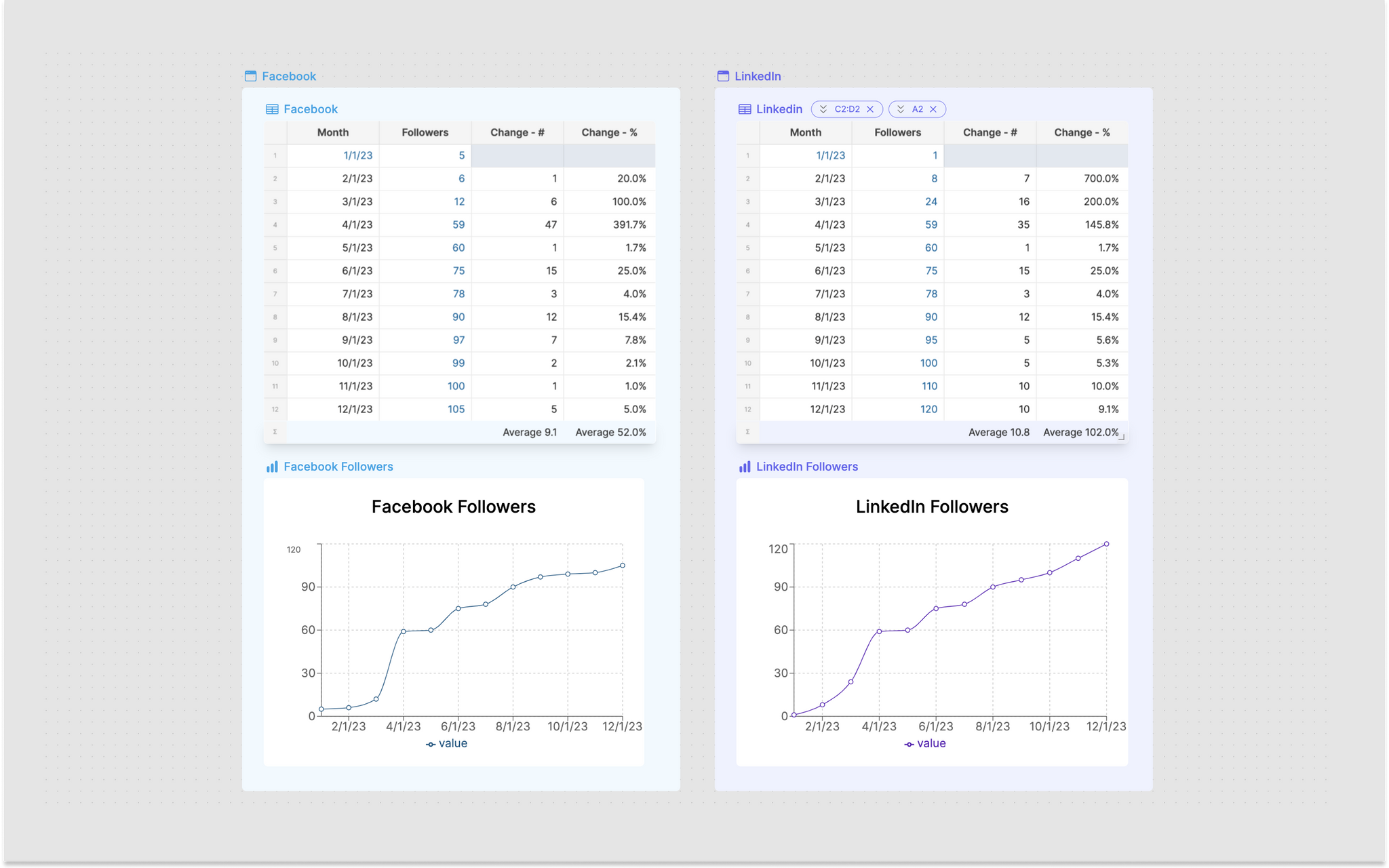The image size is (1389, 868).
Task: Select row number 1 in Linkedin table
Action: (x=748, y=155)
